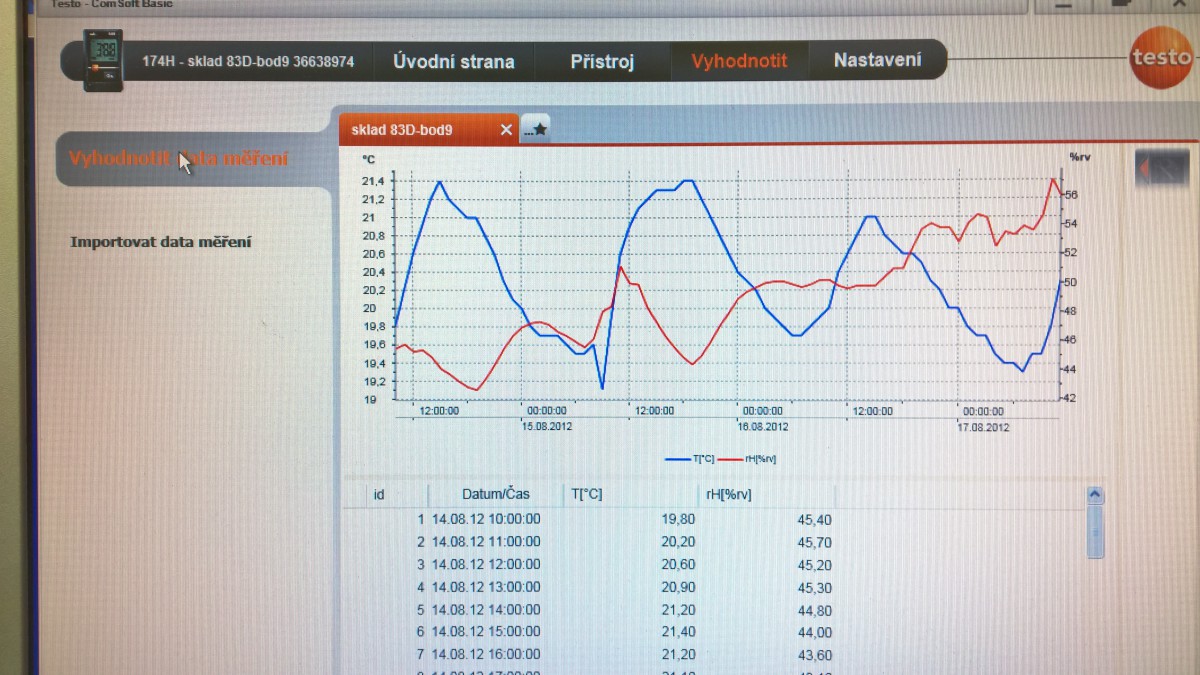Expand the right side panel arrow
Image resolution: width=1200 pixels, height=675 pixels.
click(1161, 169)
